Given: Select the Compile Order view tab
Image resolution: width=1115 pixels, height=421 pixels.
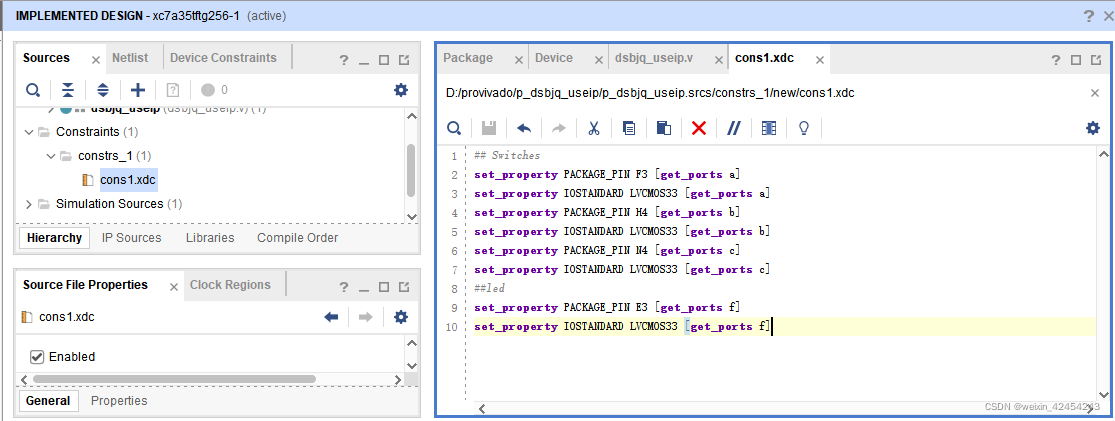Looking at the screenshot, I should tap(297, 238).
